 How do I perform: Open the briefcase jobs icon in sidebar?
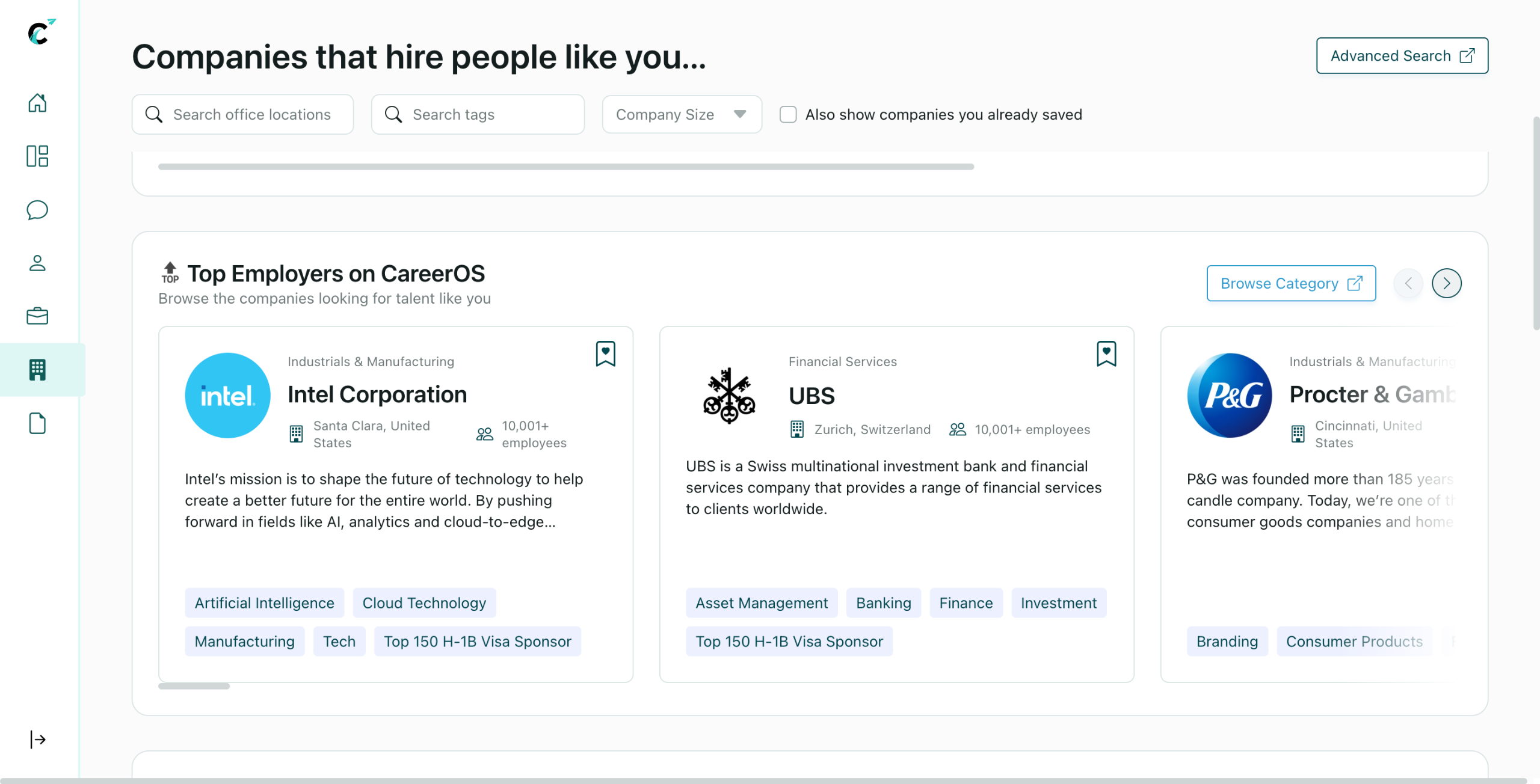(37, 316)
